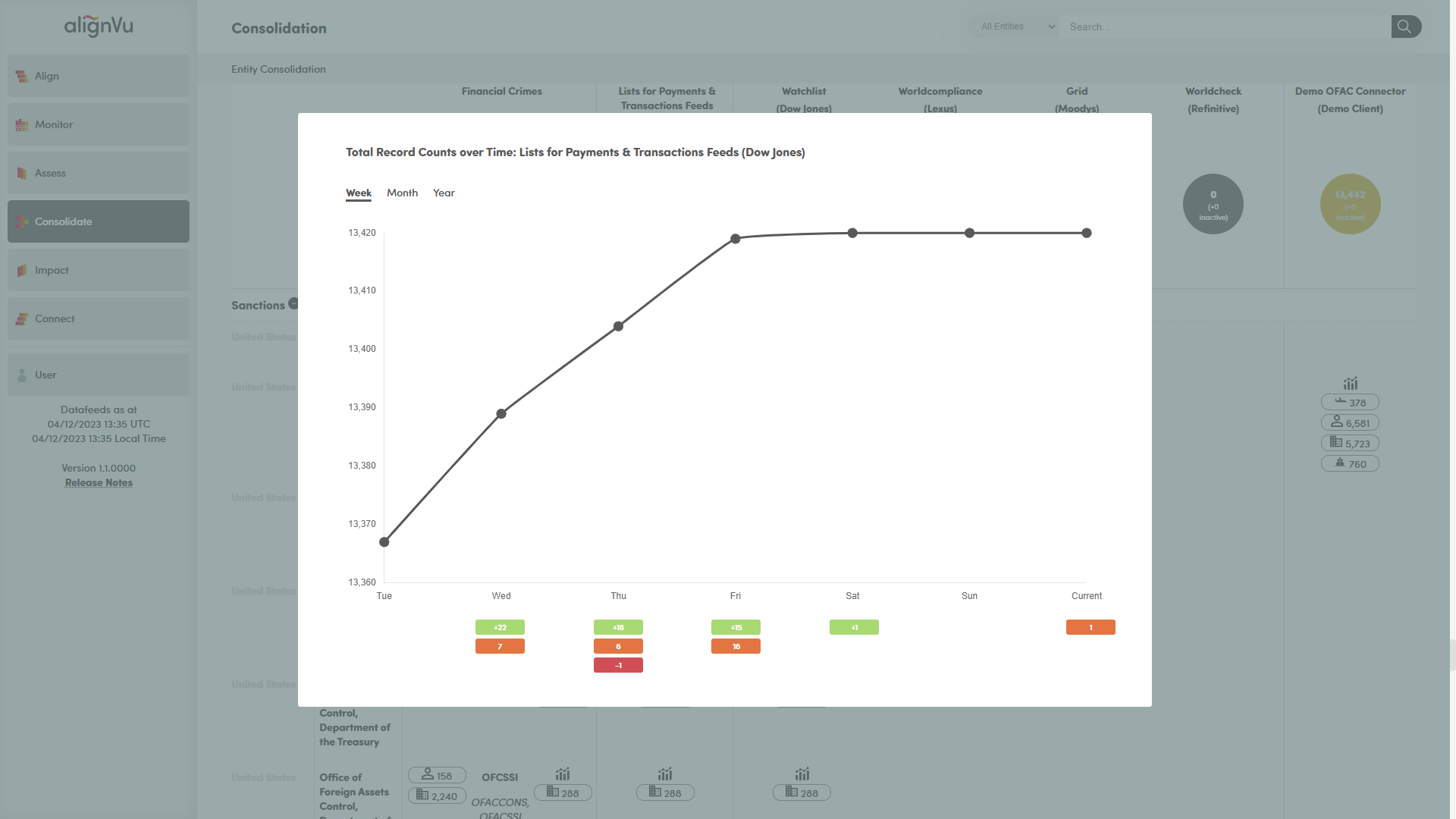This screenshot has height=819, width=1456.
Task: Click the page scrollbar on right edge
Action: 1452,655
